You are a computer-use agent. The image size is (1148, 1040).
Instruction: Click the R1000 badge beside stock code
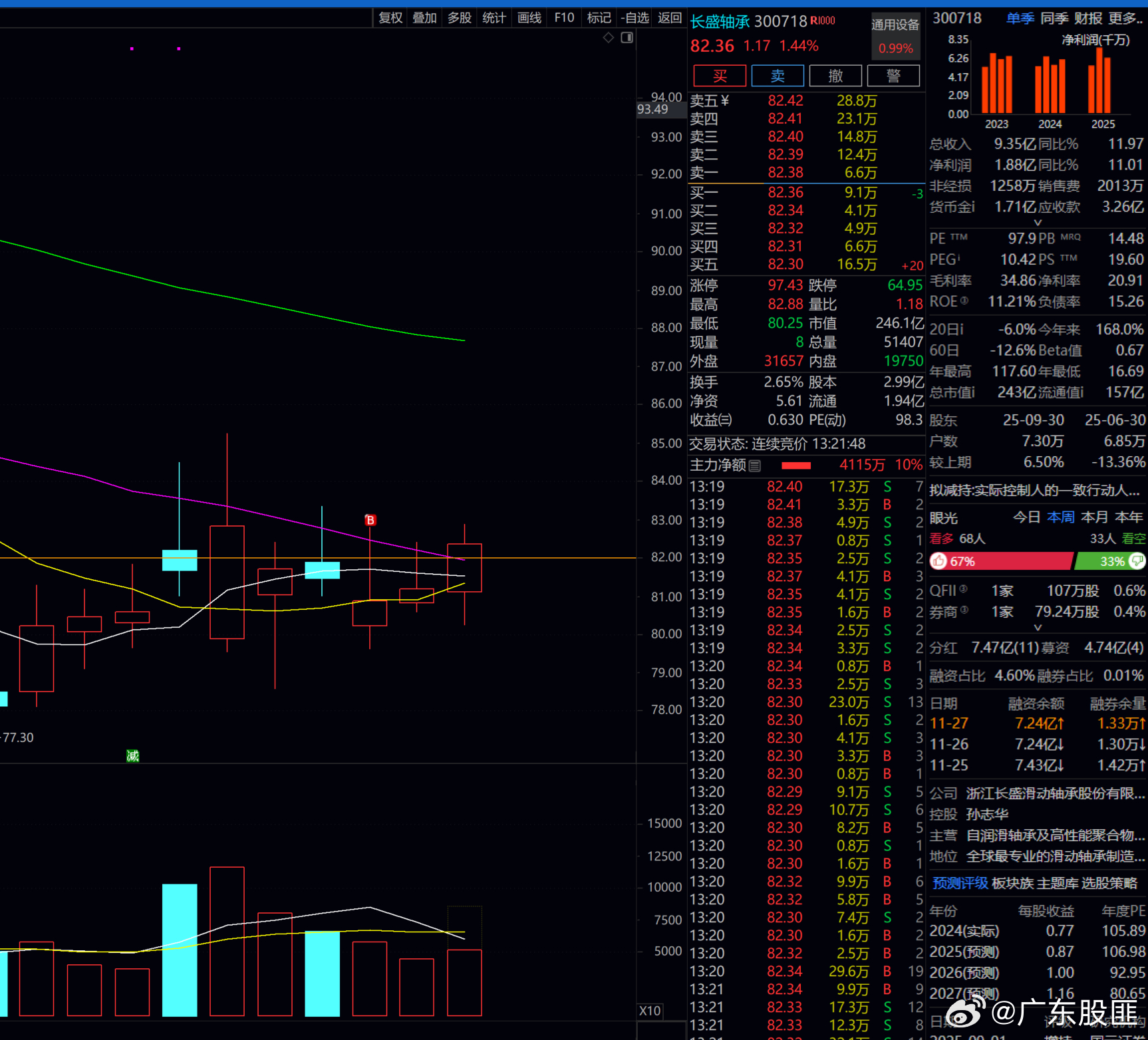823,21
